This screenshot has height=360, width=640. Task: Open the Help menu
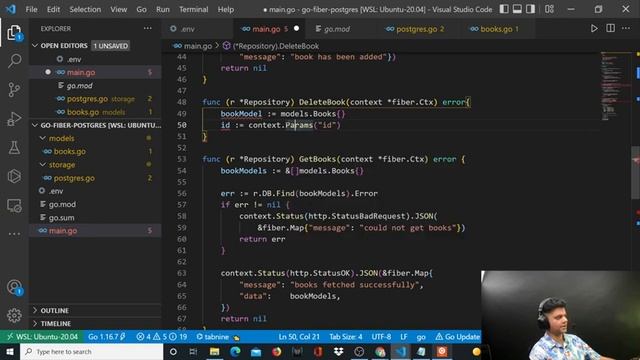(x=226, y=9)
